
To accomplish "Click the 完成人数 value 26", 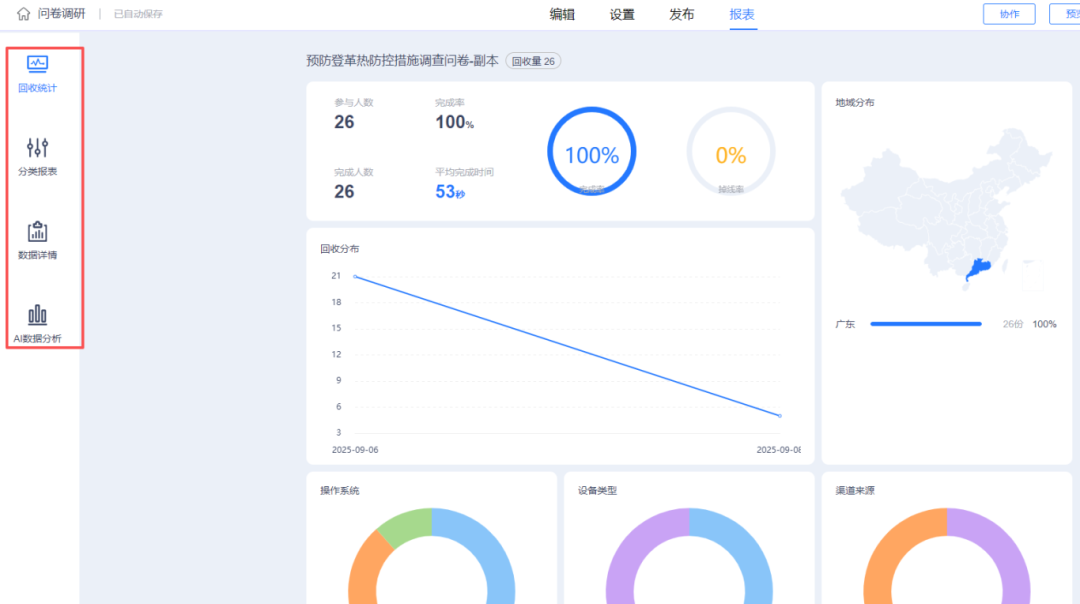I will coord(344,191).
